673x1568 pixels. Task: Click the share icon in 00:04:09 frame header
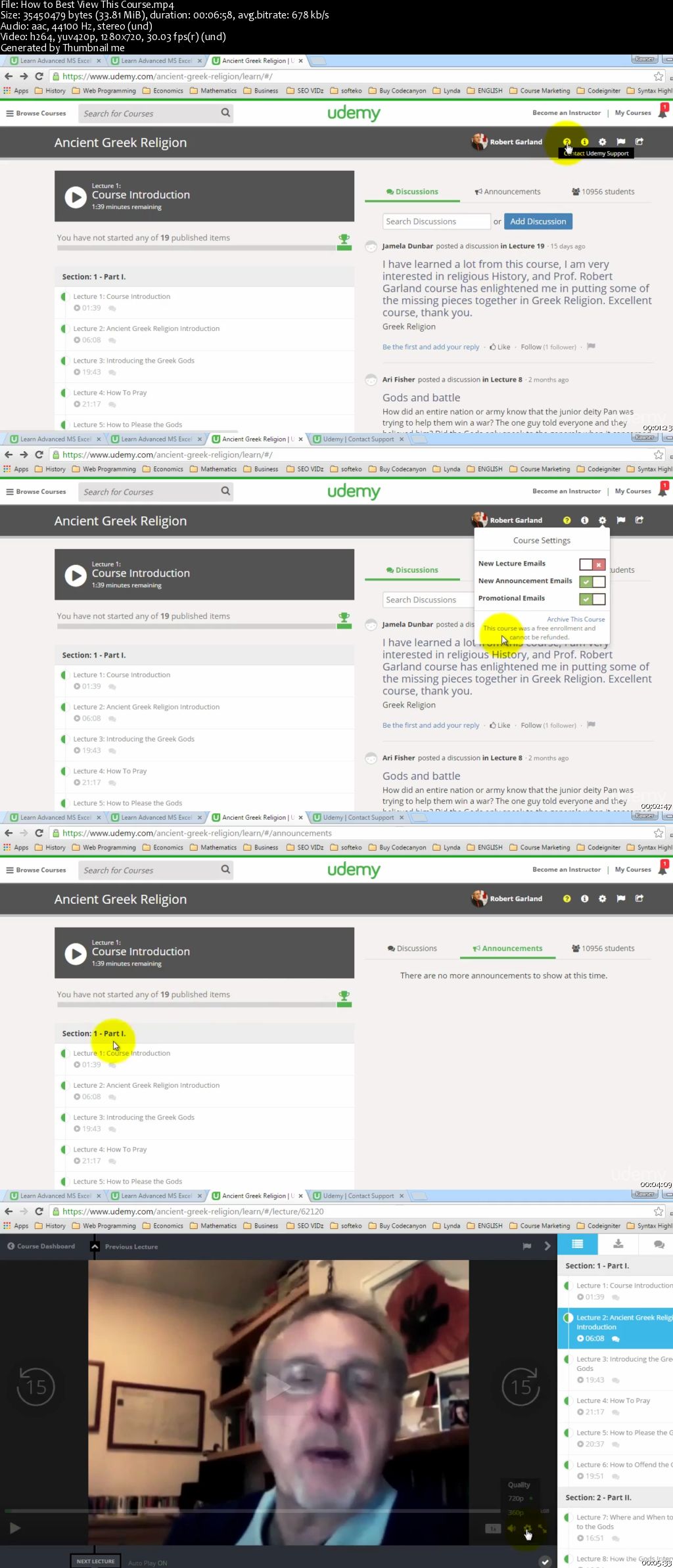coord(639,899)
